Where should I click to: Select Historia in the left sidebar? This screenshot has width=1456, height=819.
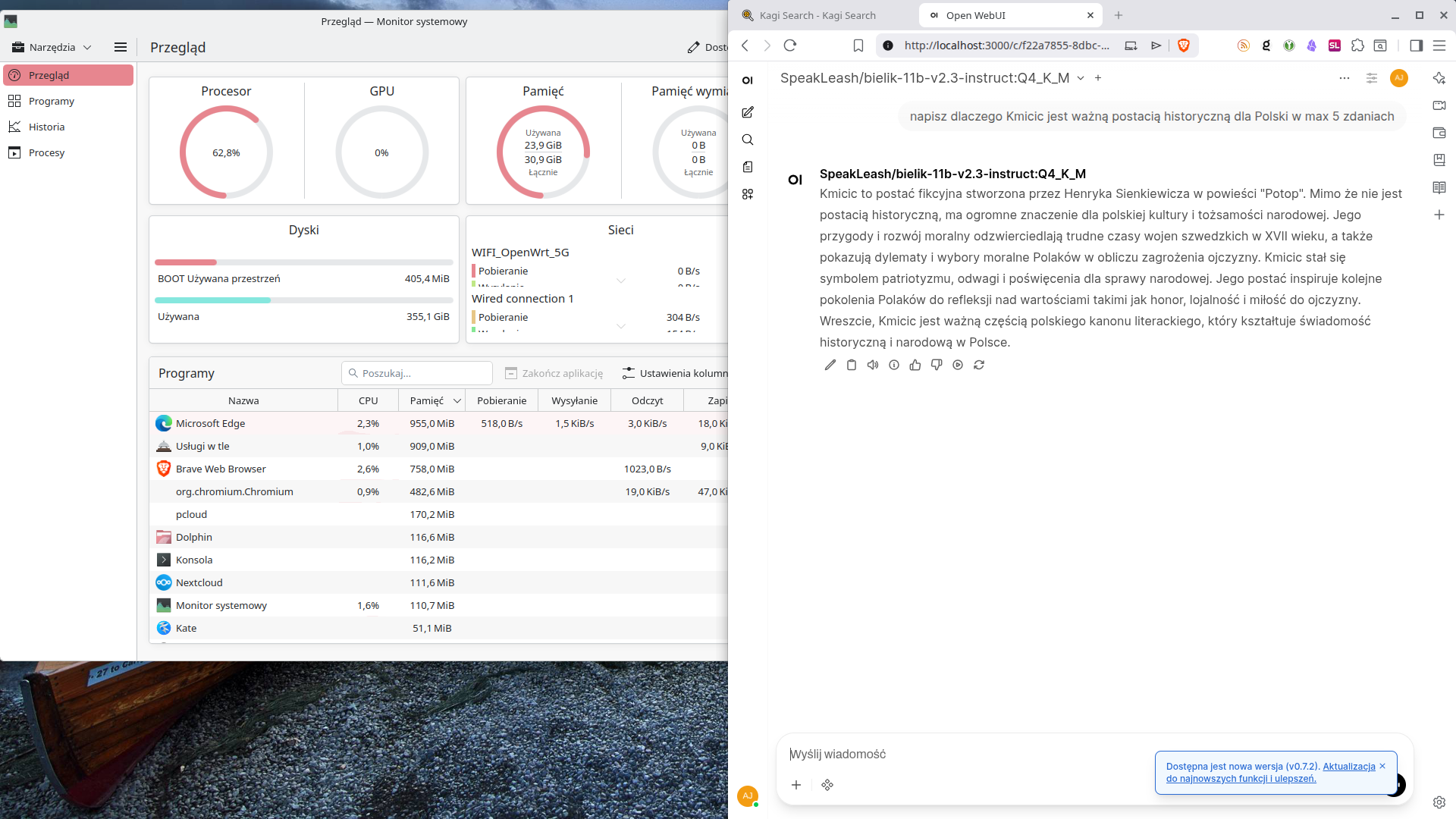[46, 127]
